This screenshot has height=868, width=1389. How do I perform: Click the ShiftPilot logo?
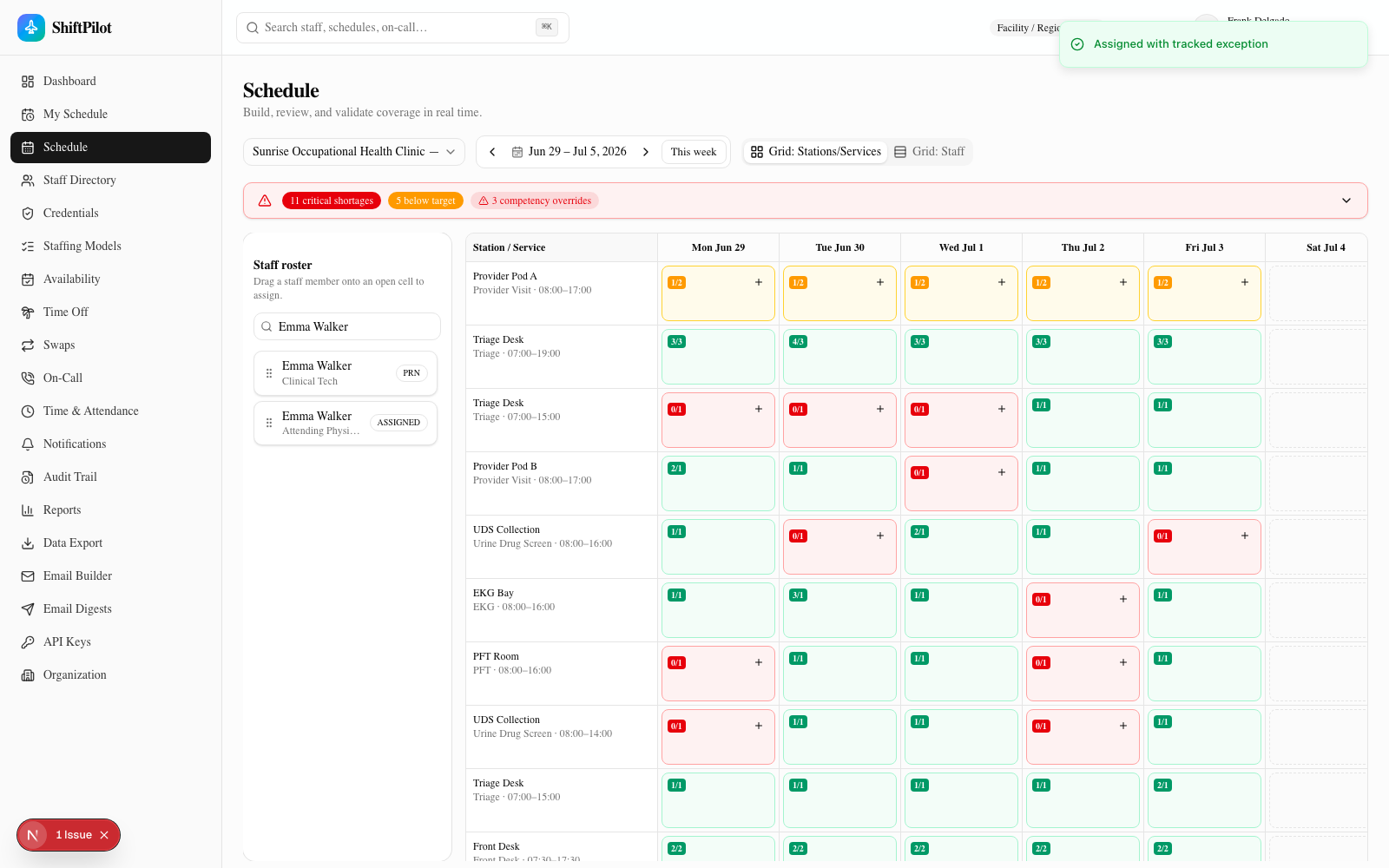[x=65, y=28]
